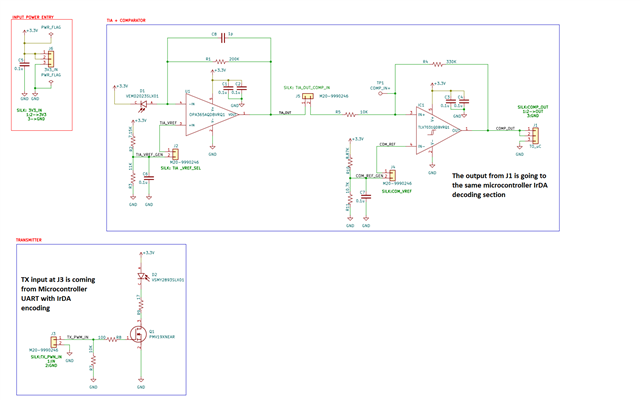Click the D2 infrared LED symbol
Viewport: 640px width, 400px height.
click(x=141, y=276)
